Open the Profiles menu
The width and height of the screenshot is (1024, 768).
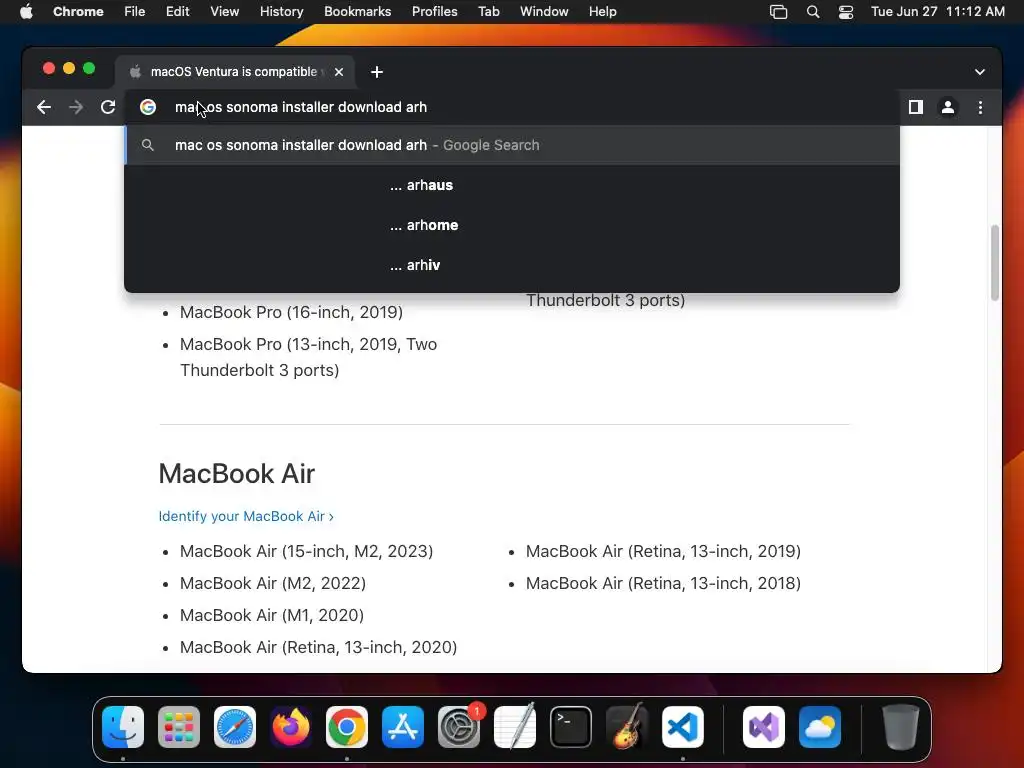coord(434,12)
